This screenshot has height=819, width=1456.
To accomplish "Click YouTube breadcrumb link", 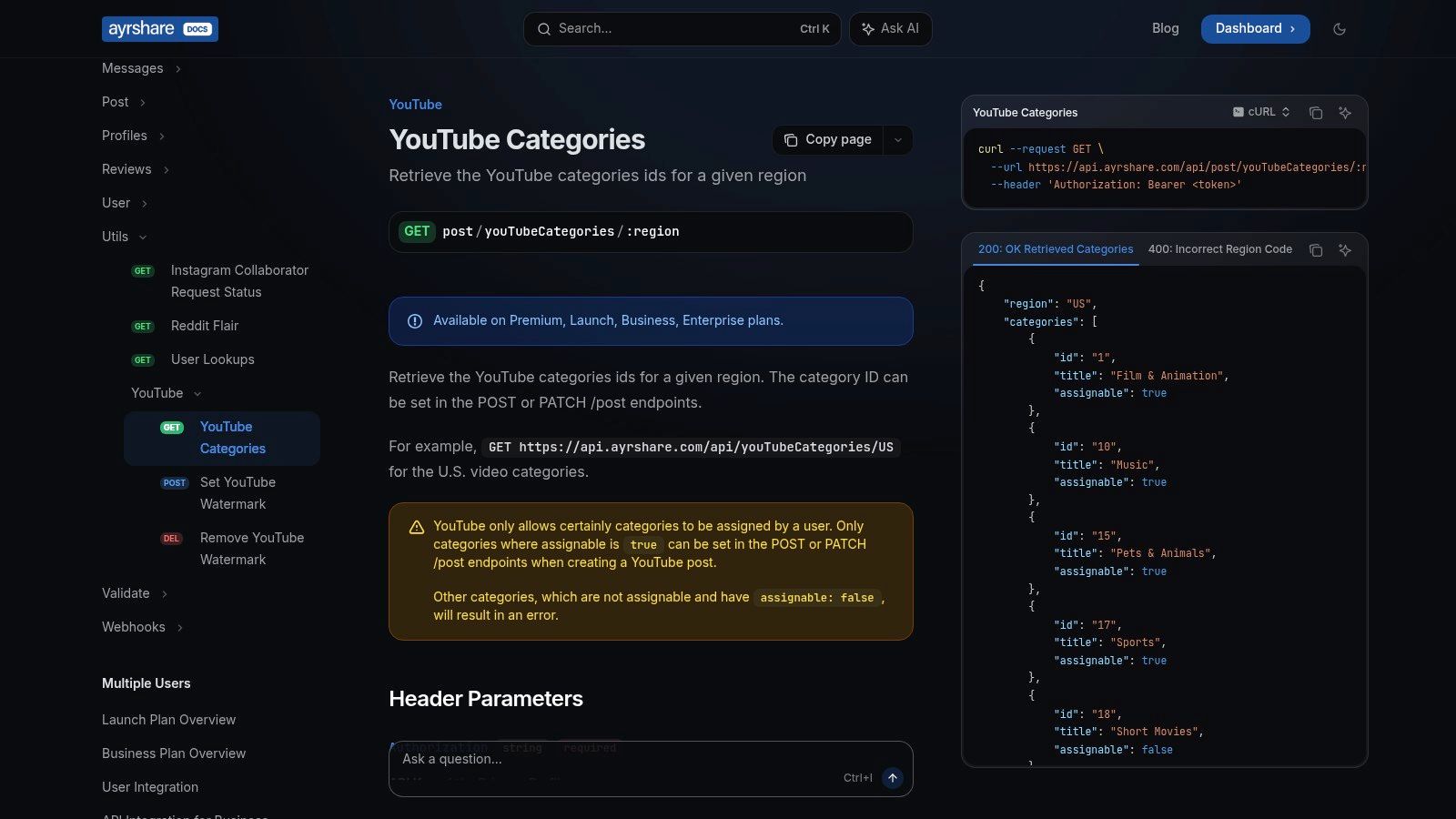I will (x=415, y=105).
